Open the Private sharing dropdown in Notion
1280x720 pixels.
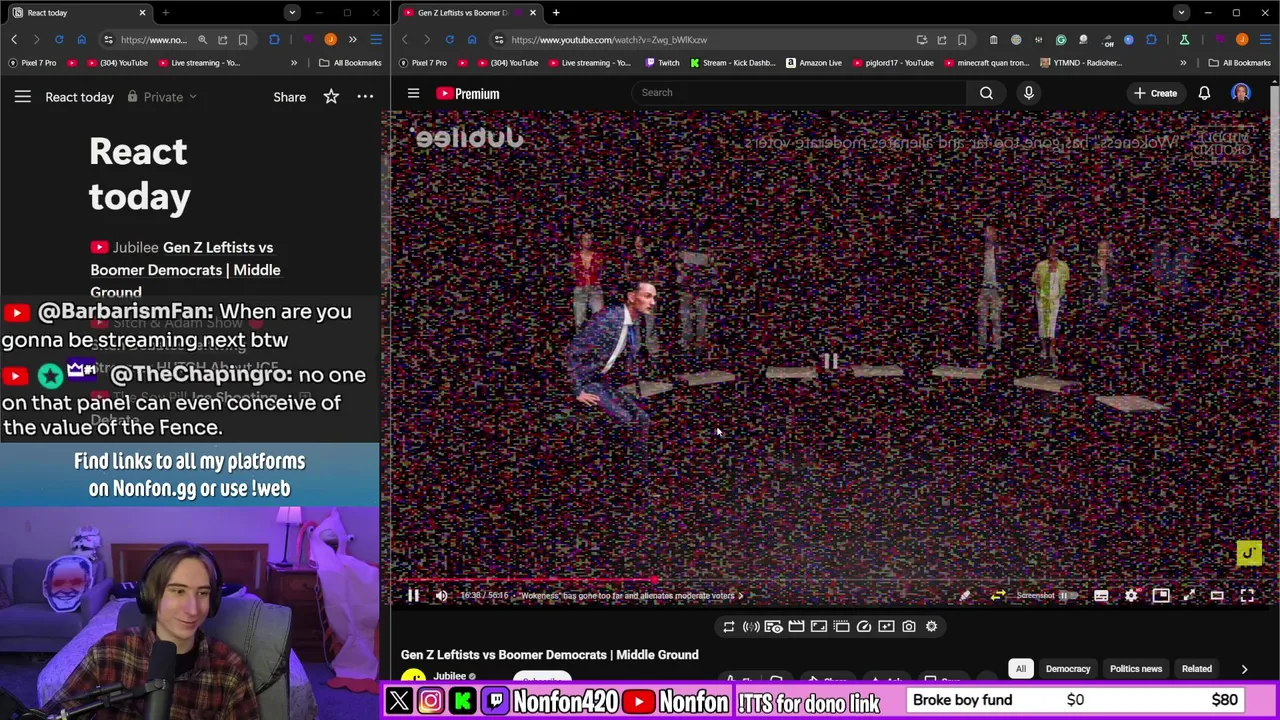point(163,97)
